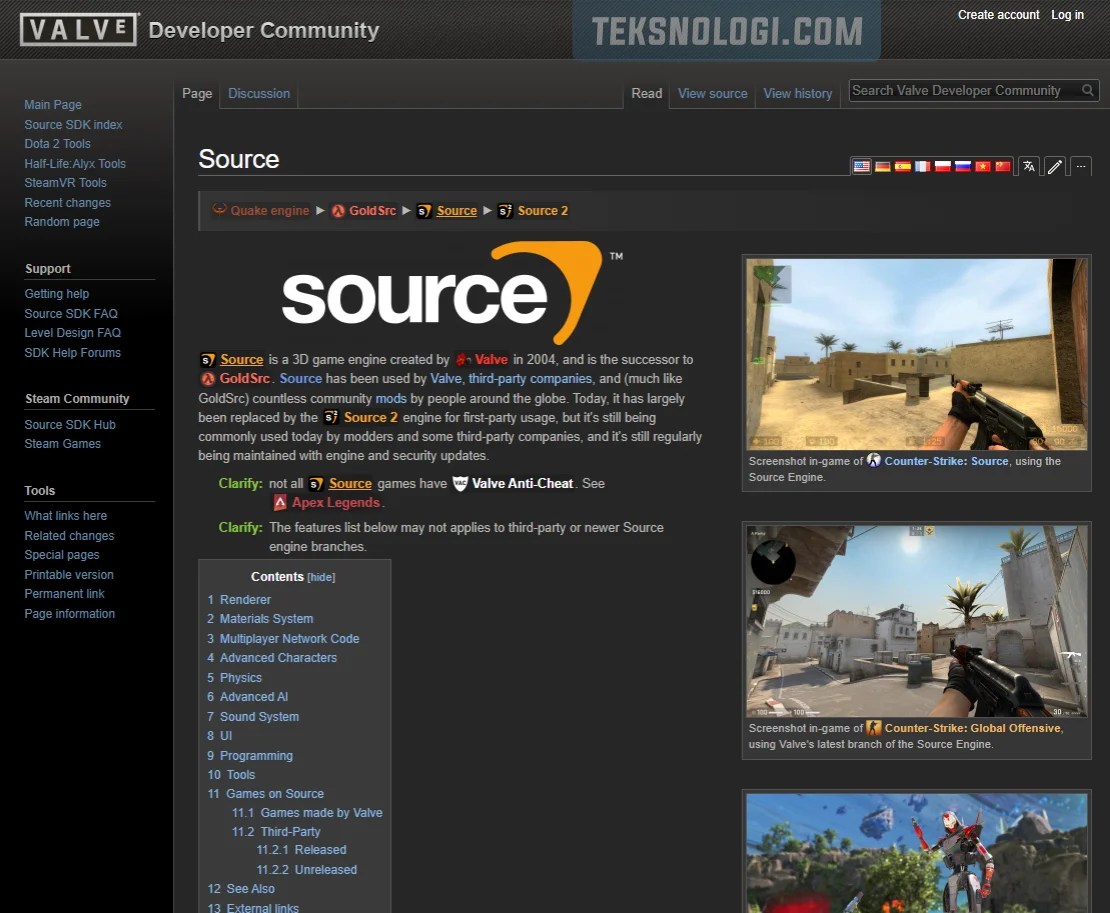This screenshot has width=1110, height=913.
Task: Open SteamVR Tools sidebar link
Action: [65, 183]
